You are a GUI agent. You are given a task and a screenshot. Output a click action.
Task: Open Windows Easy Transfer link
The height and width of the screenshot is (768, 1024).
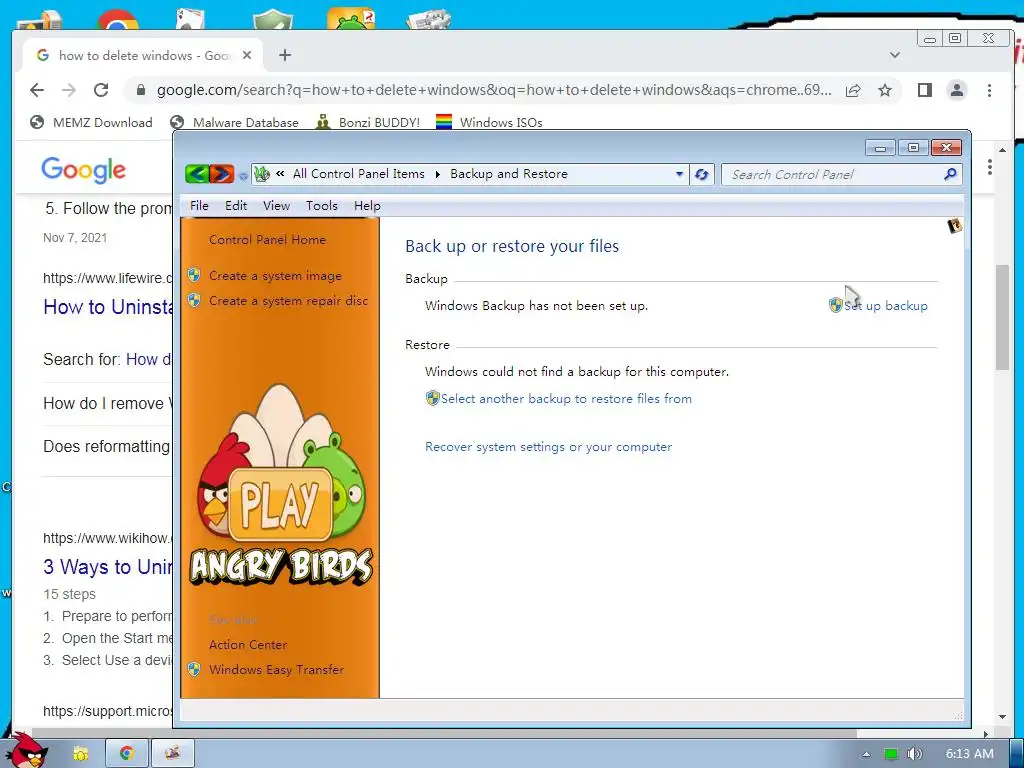click(276, 669)
